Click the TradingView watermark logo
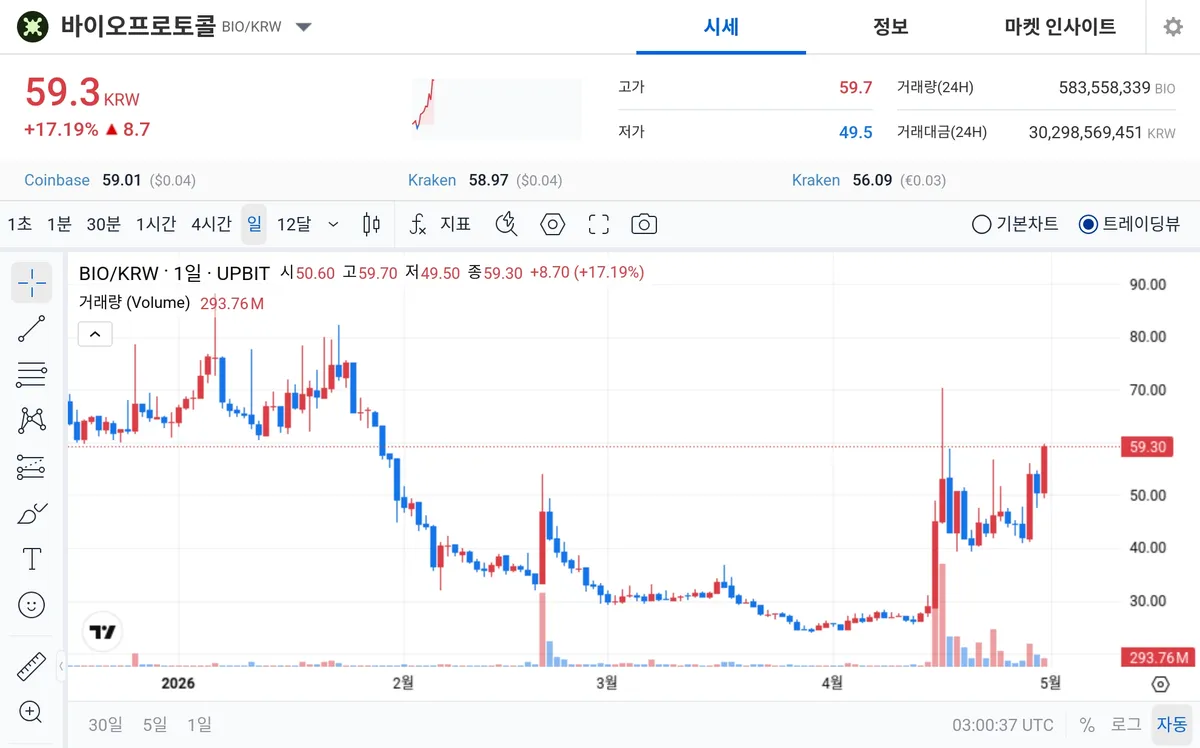This screenshot has height=748, width=1200. (102, 631)
